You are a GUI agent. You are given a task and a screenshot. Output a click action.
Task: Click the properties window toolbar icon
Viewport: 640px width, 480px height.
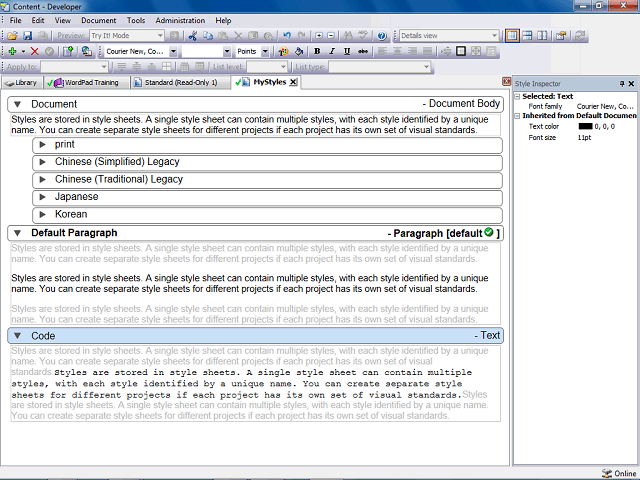561,36
